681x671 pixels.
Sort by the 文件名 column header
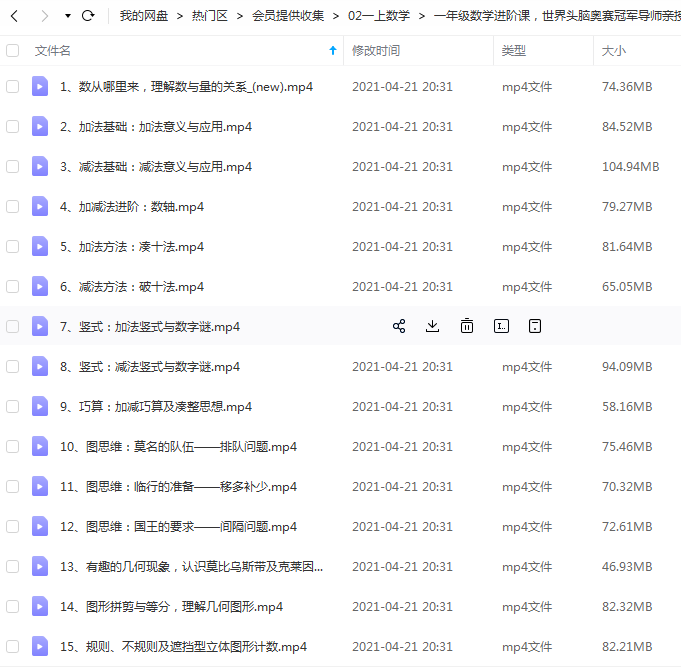coord(53,50)
